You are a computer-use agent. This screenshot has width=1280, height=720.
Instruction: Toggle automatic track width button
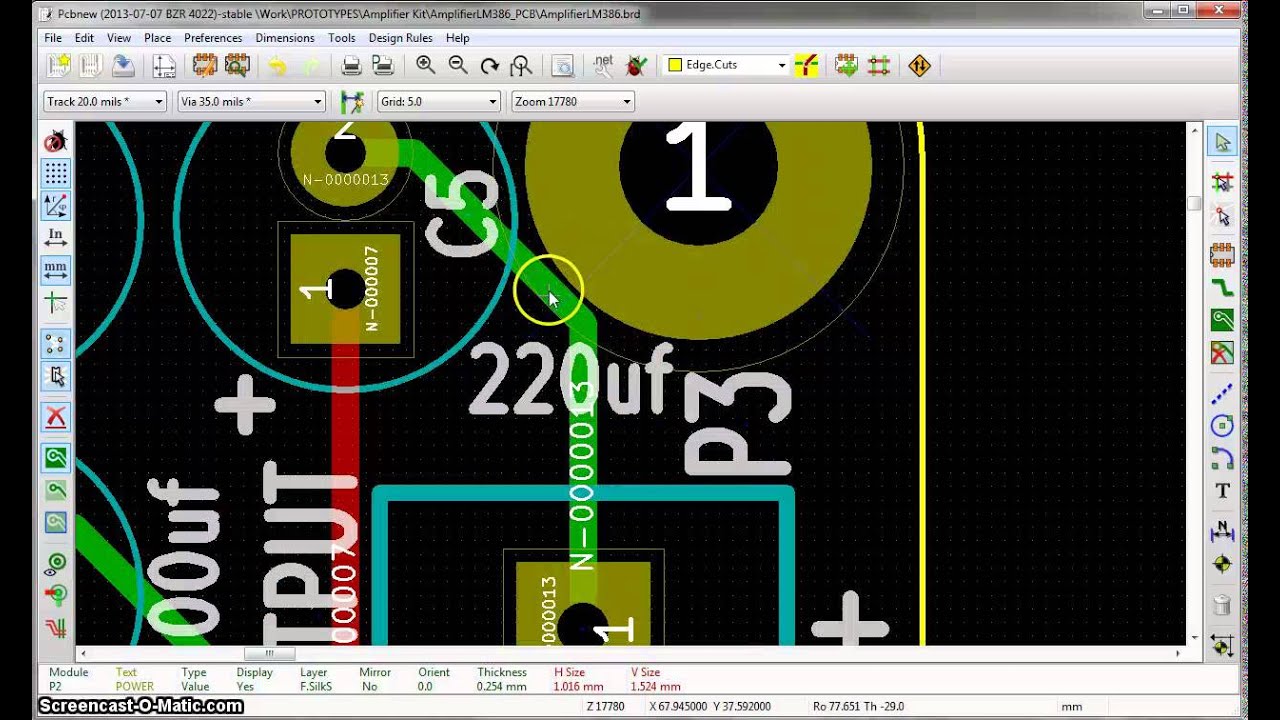(351, 101)
